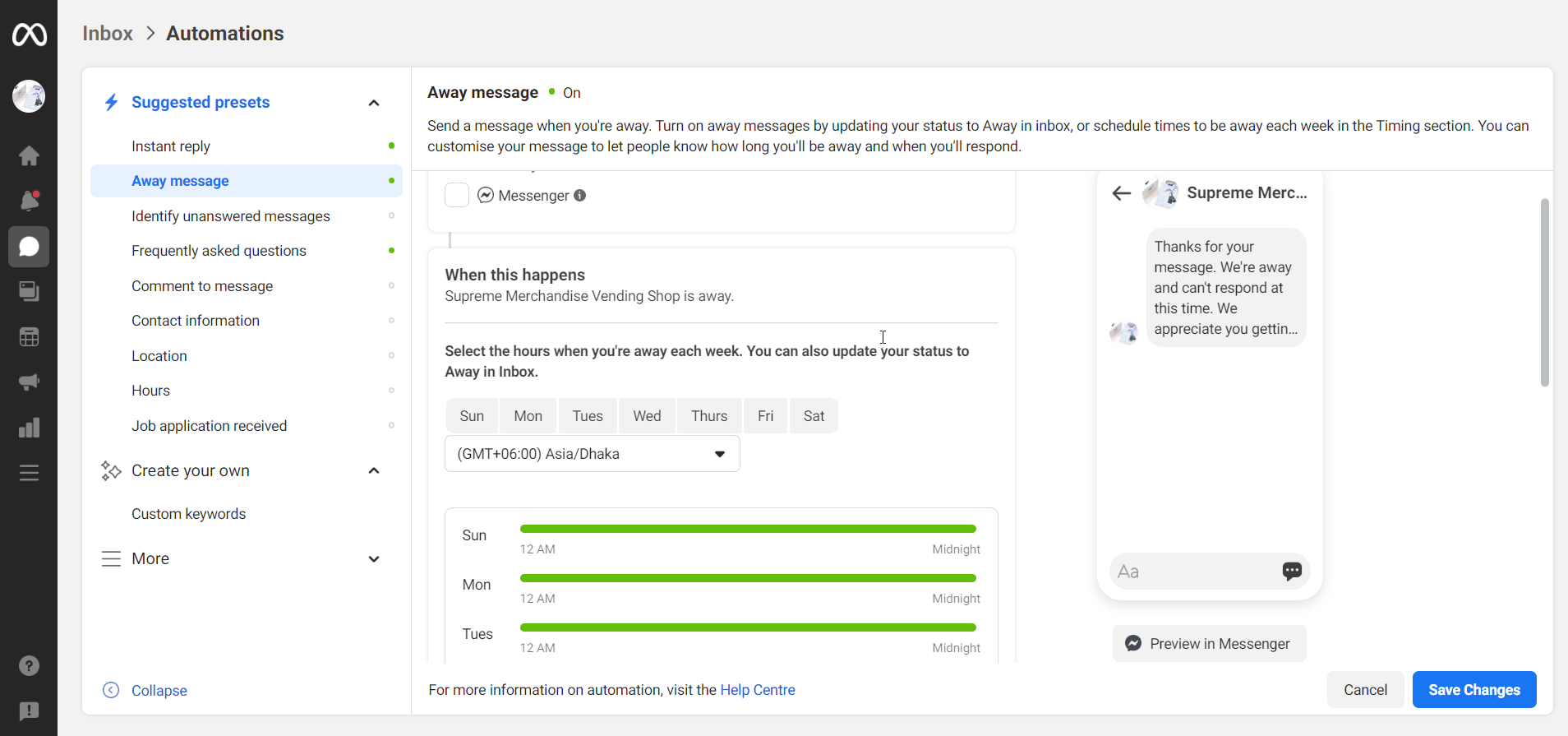The image size is (1568, 736).
Task: Toggle Mon day button
Action: (x=528, y=416)
